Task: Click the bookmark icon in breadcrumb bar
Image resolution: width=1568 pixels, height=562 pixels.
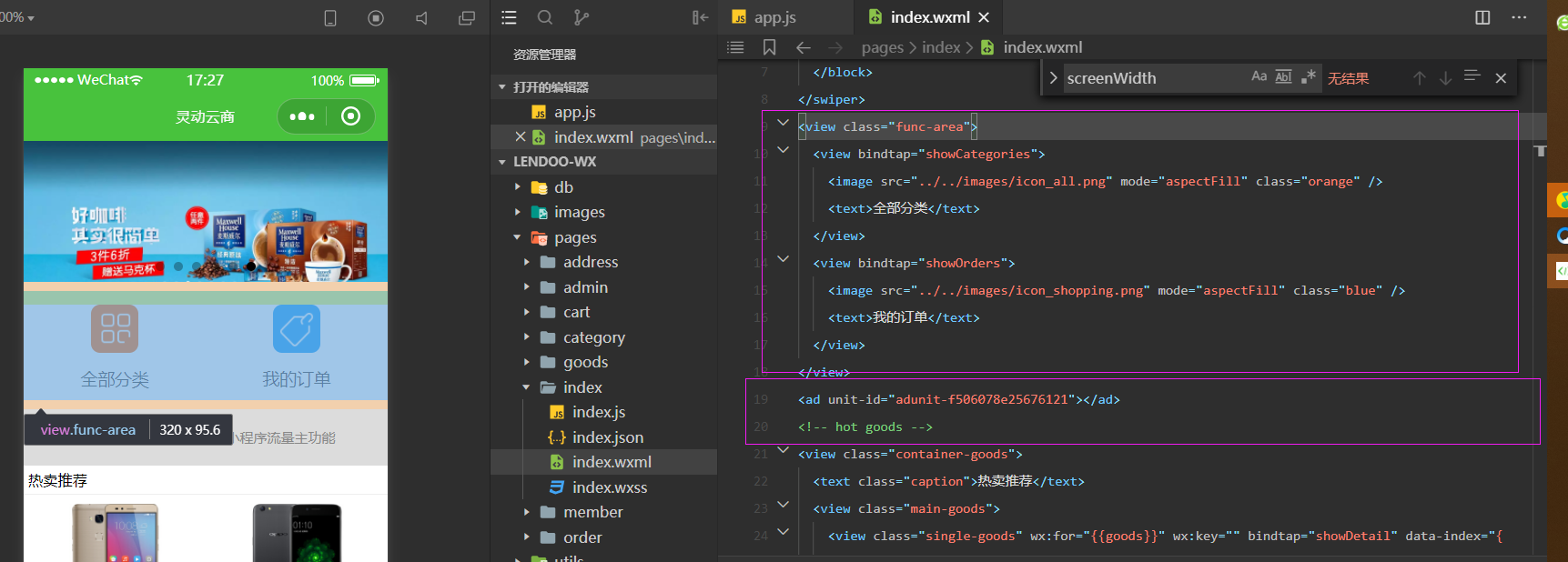Action: tap(769, 47)
